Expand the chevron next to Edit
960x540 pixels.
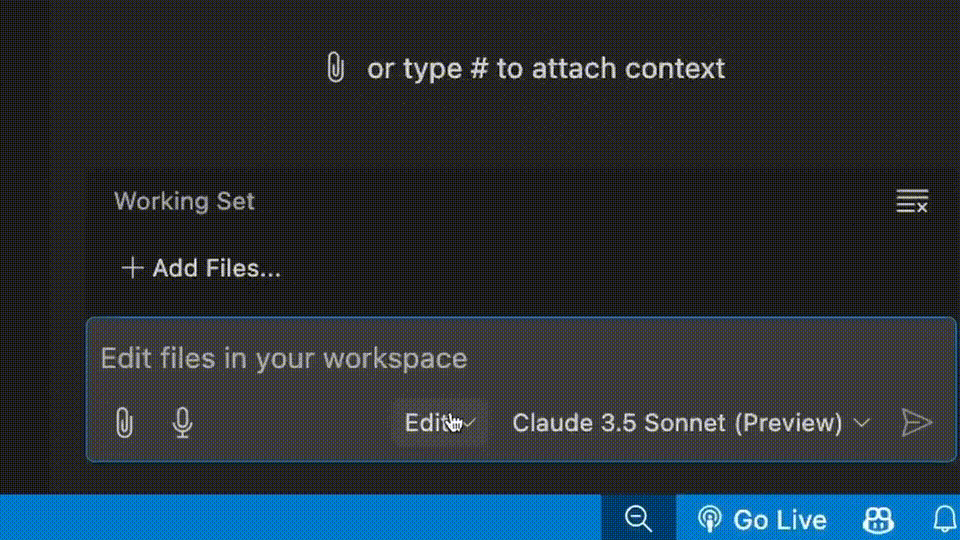(469, 424)
